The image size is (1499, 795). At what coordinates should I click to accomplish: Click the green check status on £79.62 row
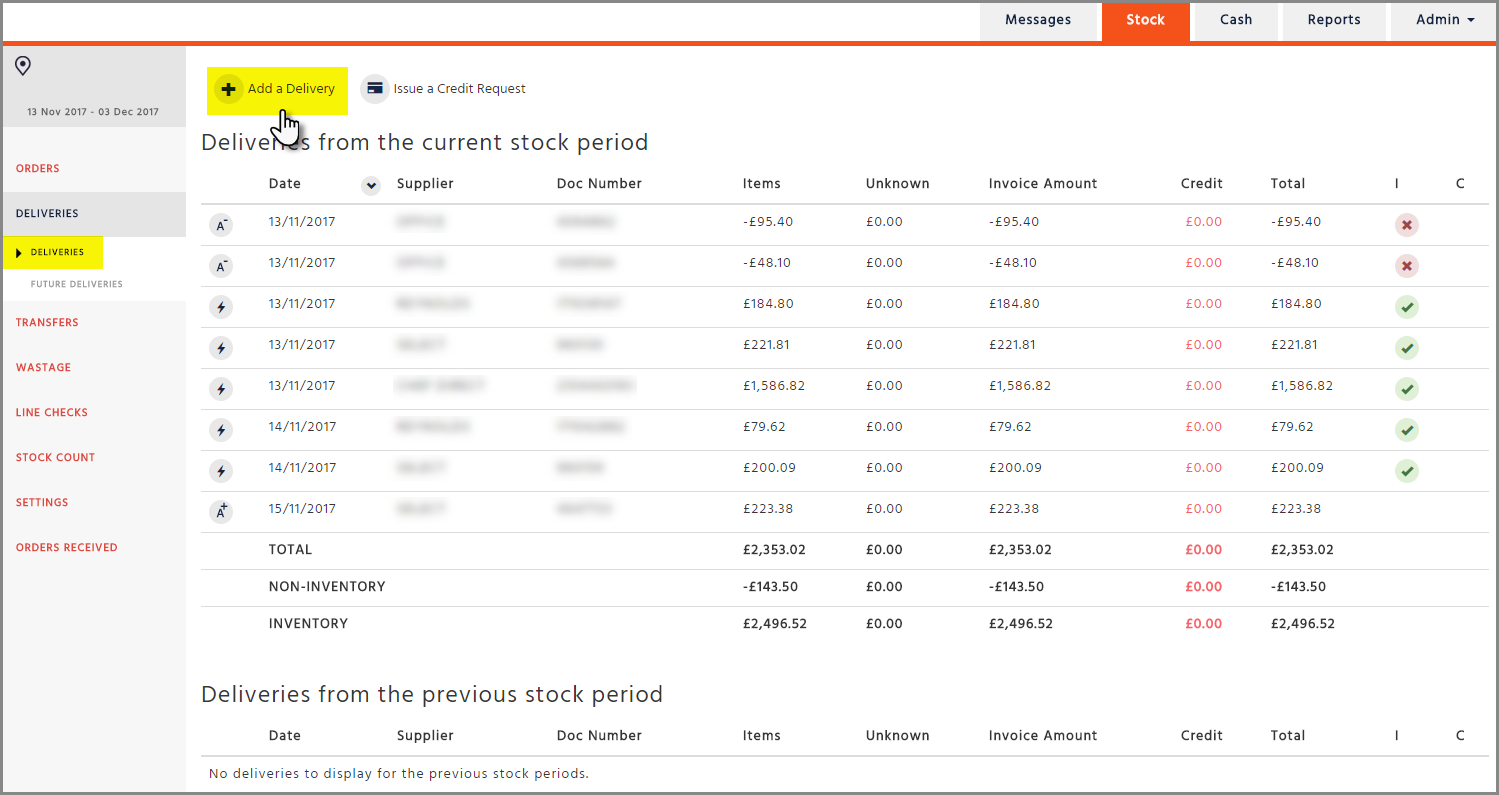tap(1407, 430)
